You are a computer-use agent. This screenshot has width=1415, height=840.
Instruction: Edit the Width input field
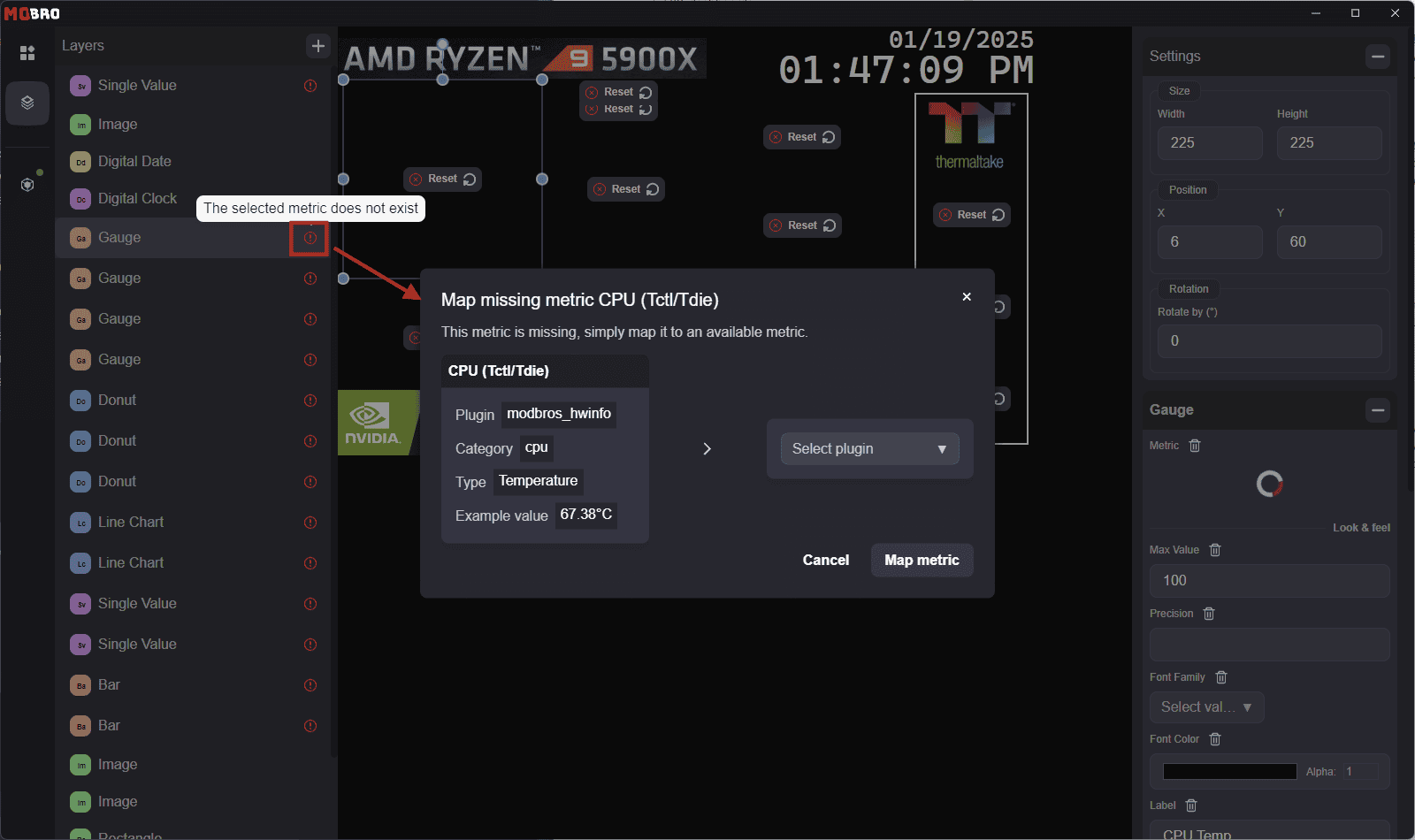click(x=1210, y=143)
